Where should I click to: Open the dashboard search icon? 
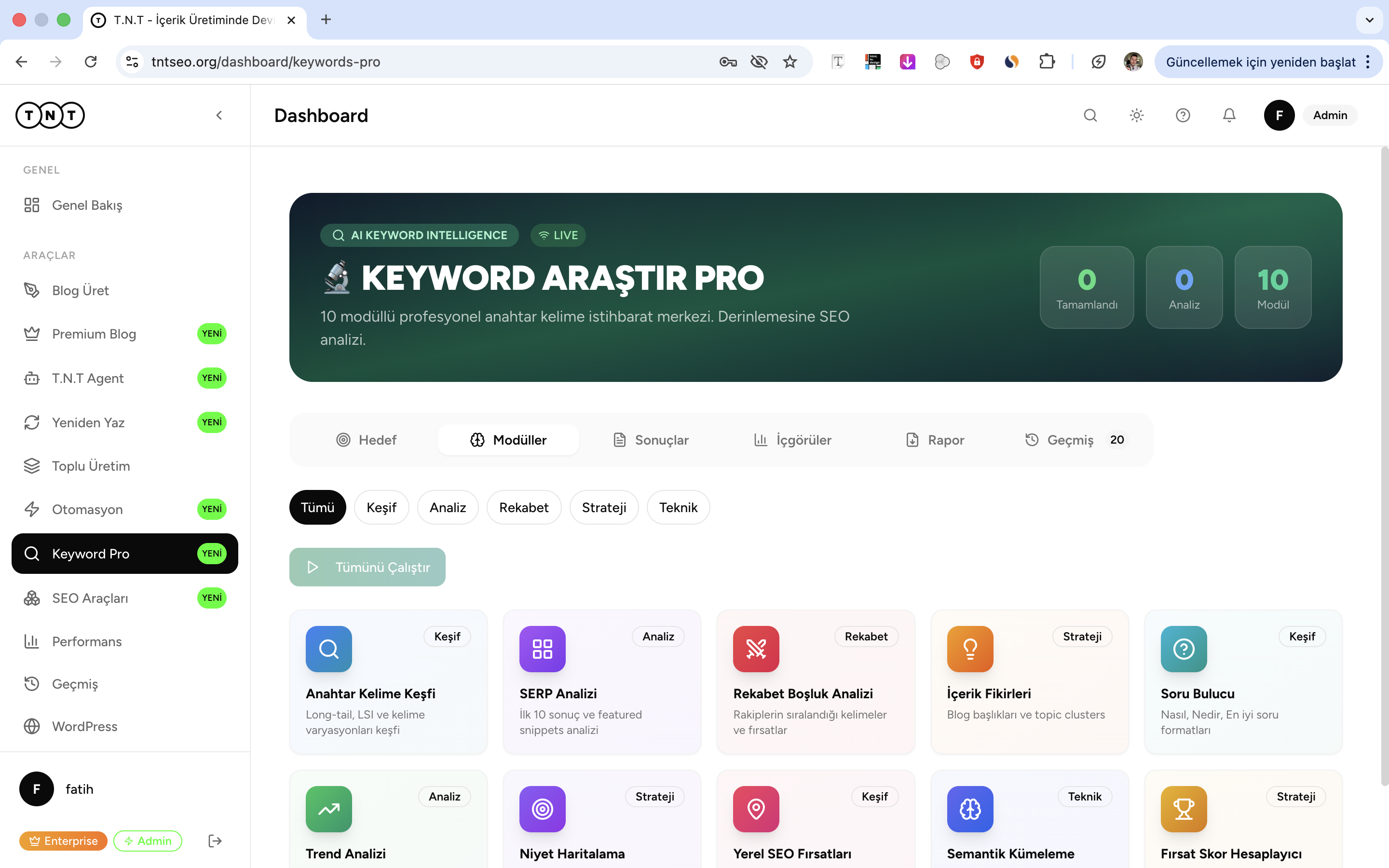(1090, 115)
